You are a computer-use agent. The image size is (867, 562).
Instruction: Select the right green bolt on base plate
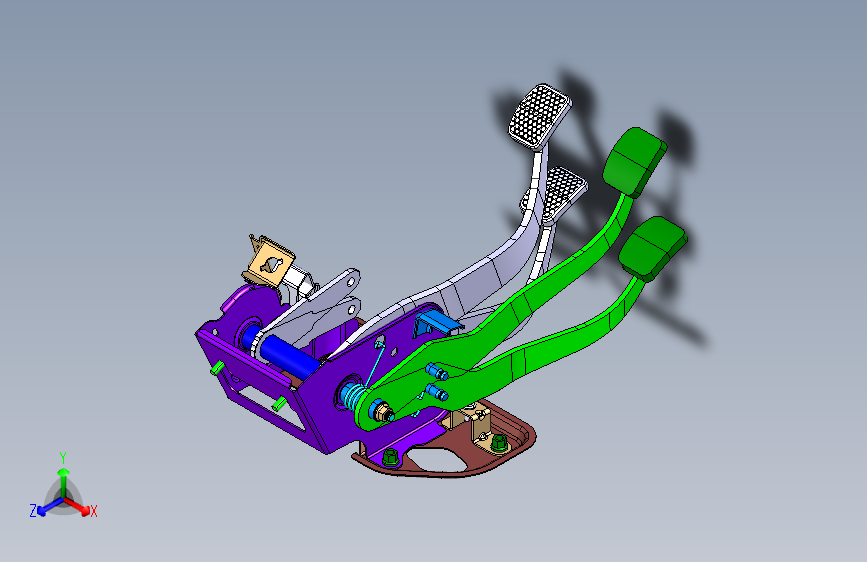point(499,443)
